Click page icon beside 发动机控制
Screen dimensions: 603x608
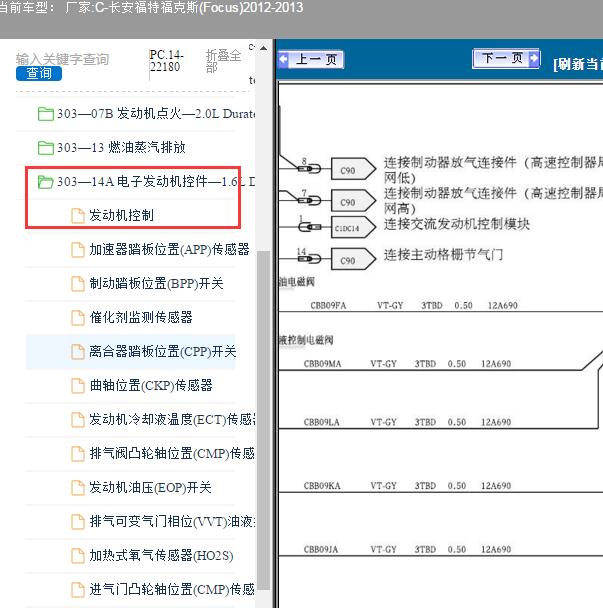click(x=78, y=216)
